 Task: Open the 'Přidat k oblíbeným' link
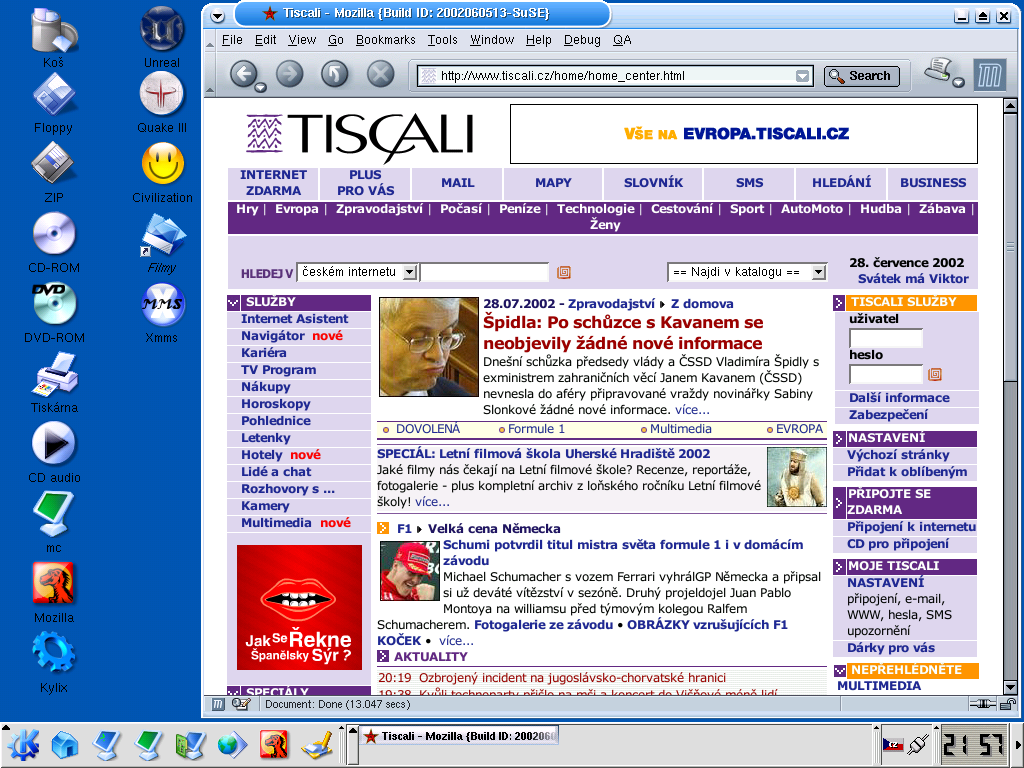tap(906, 472)
